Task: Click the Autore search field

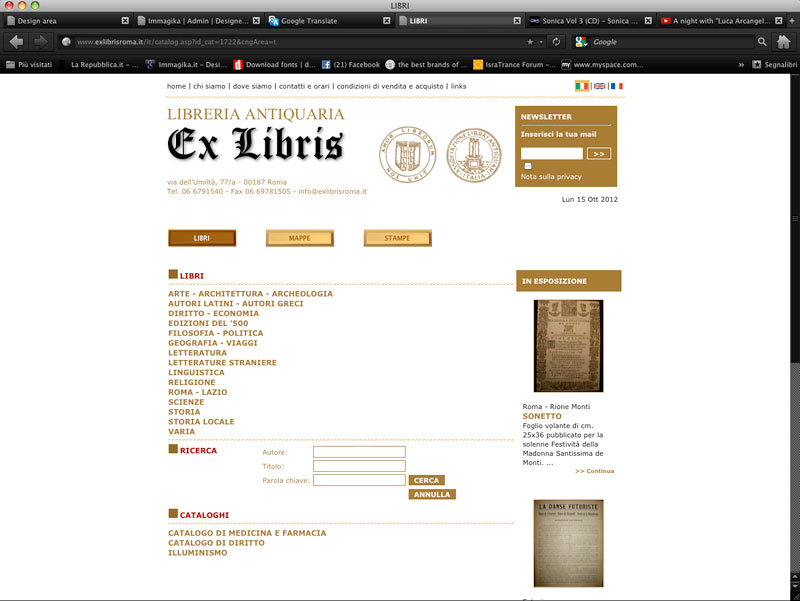Action: (359, 452)
